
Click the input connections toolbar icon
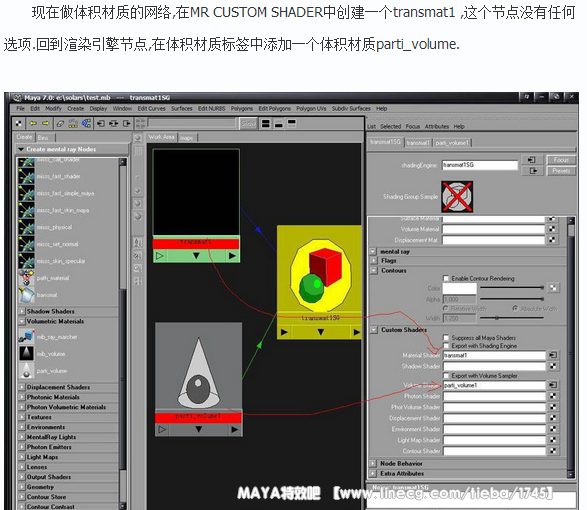[x=101, y=123]
